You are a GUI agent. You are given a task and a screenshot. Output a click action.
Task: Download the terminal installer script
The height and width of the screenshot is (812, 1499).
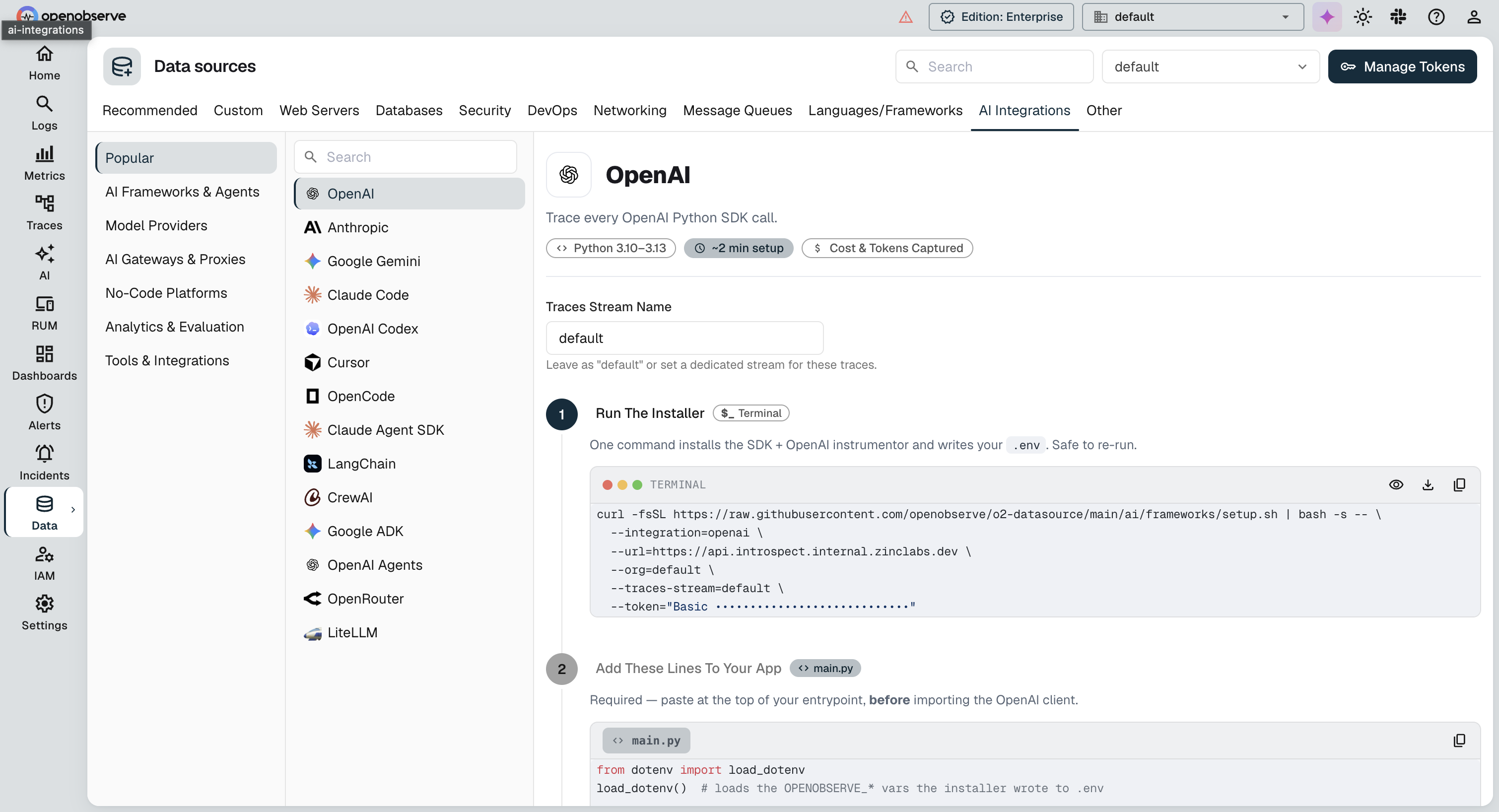pos(1428,485)
